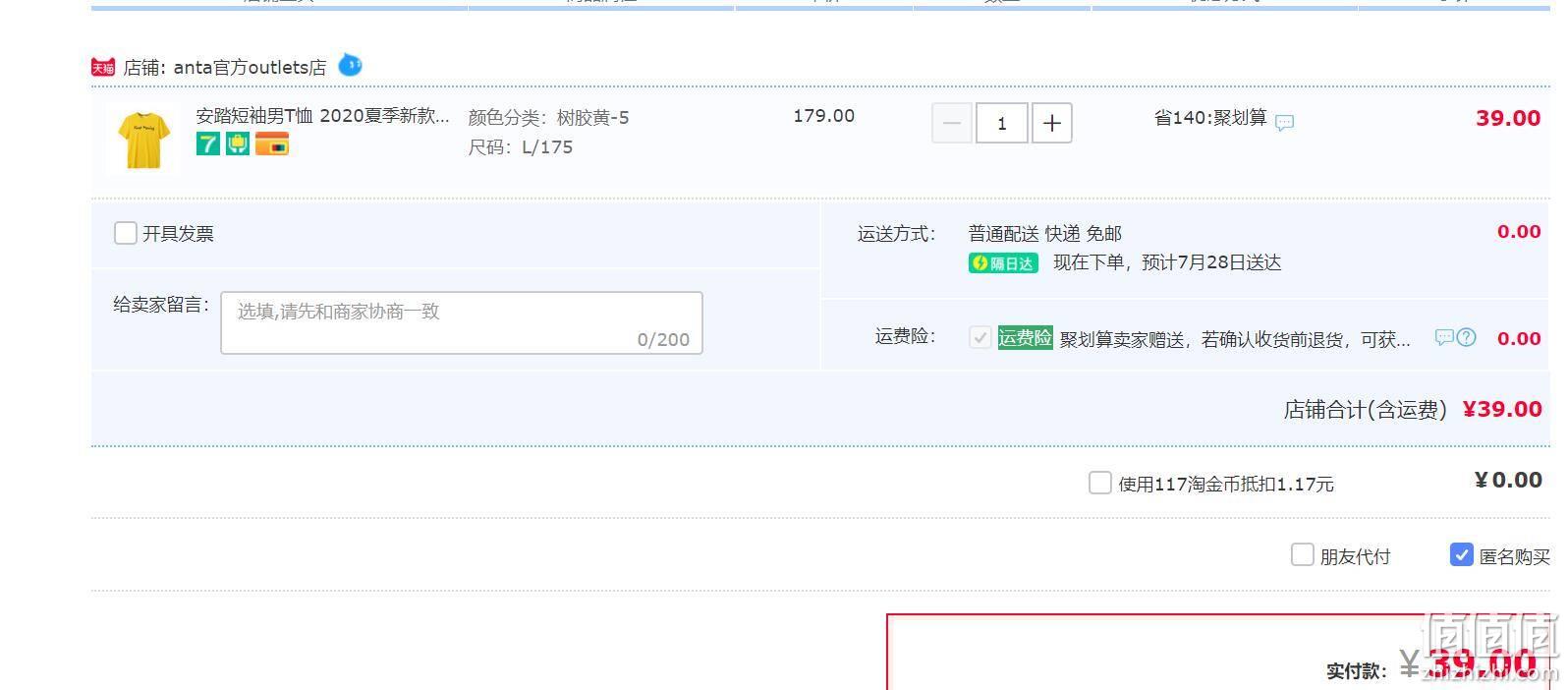Enable the 朋友代付 checkbox
This screenshot has height=690, width=1568.
(1302, 555)
